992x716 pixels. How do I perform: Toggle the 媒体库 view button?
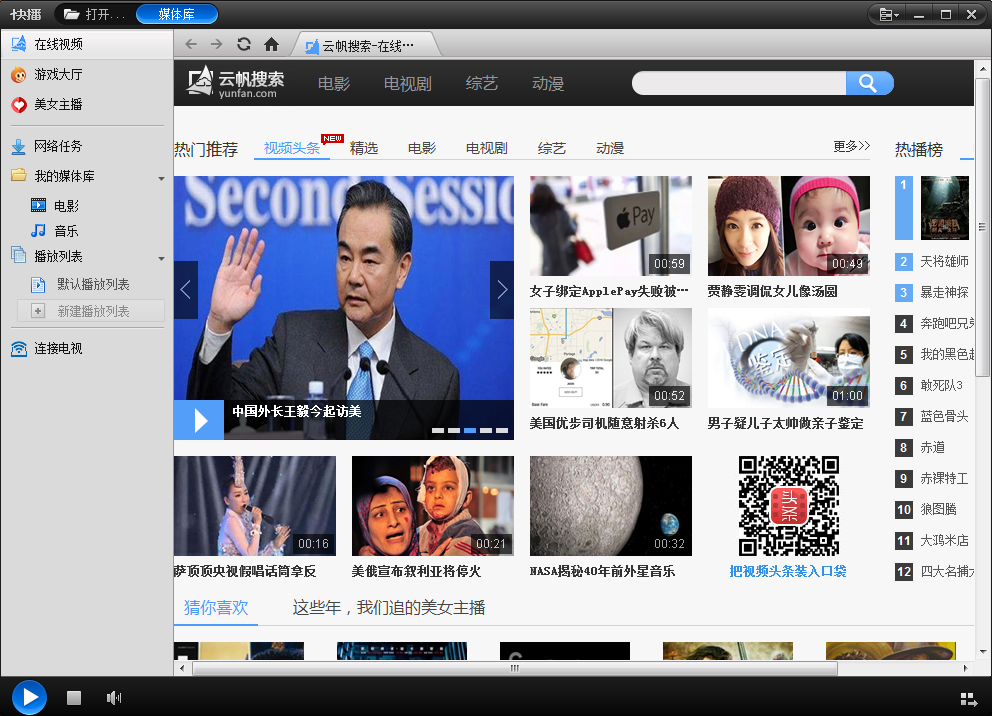tap(176, 14)
